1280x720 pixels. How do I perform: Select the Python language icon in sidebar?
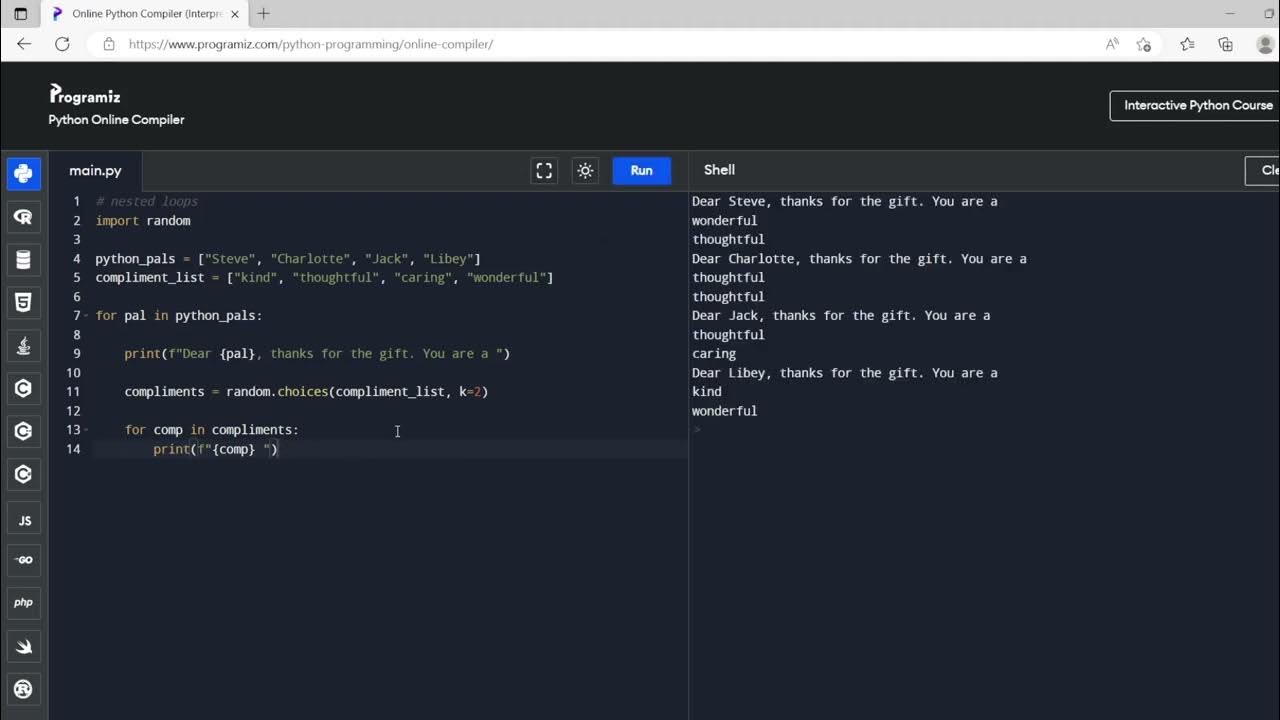tap(24, 173)
